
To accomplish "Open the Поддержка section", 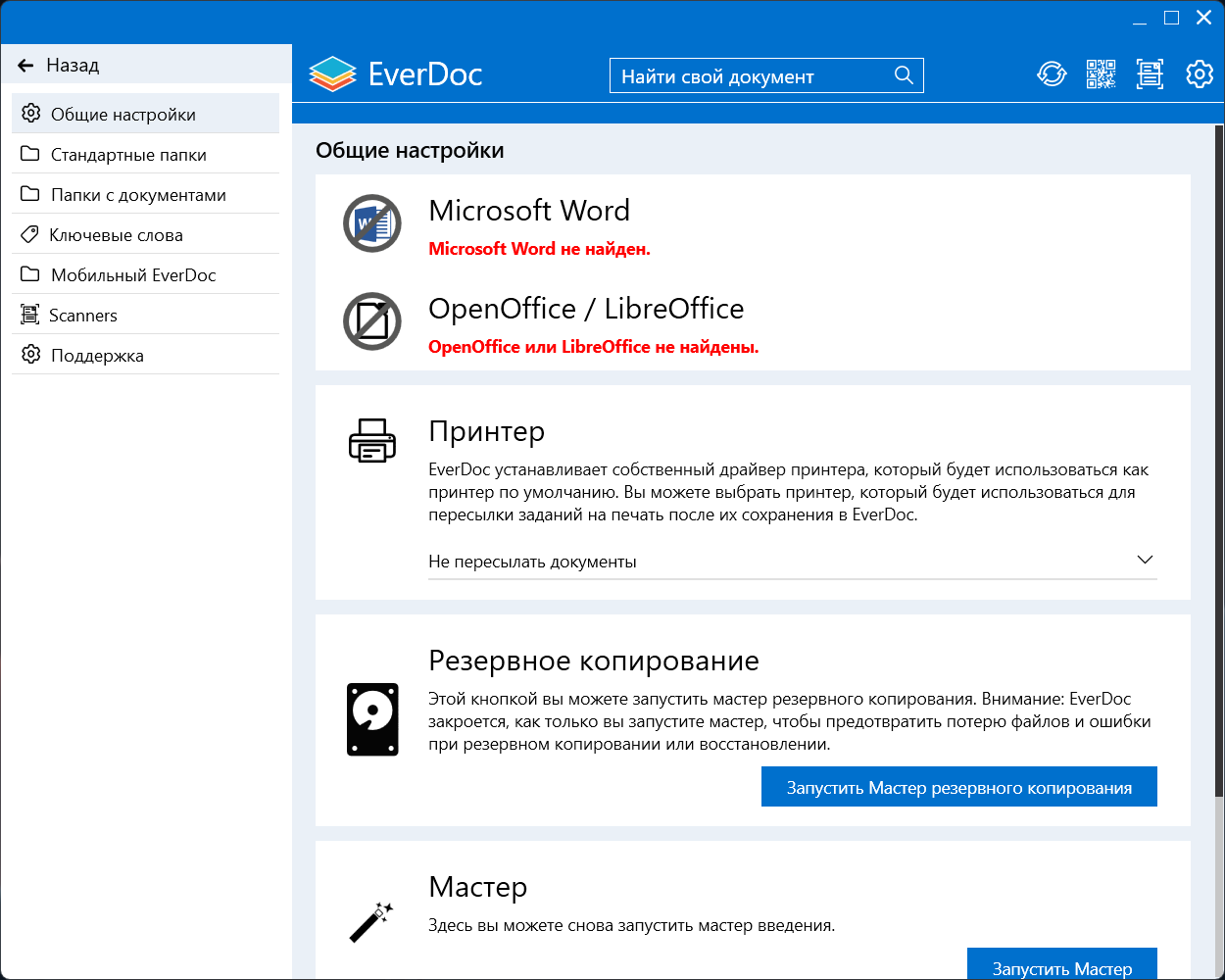I will pyautogui.click(x=145, y=355).
